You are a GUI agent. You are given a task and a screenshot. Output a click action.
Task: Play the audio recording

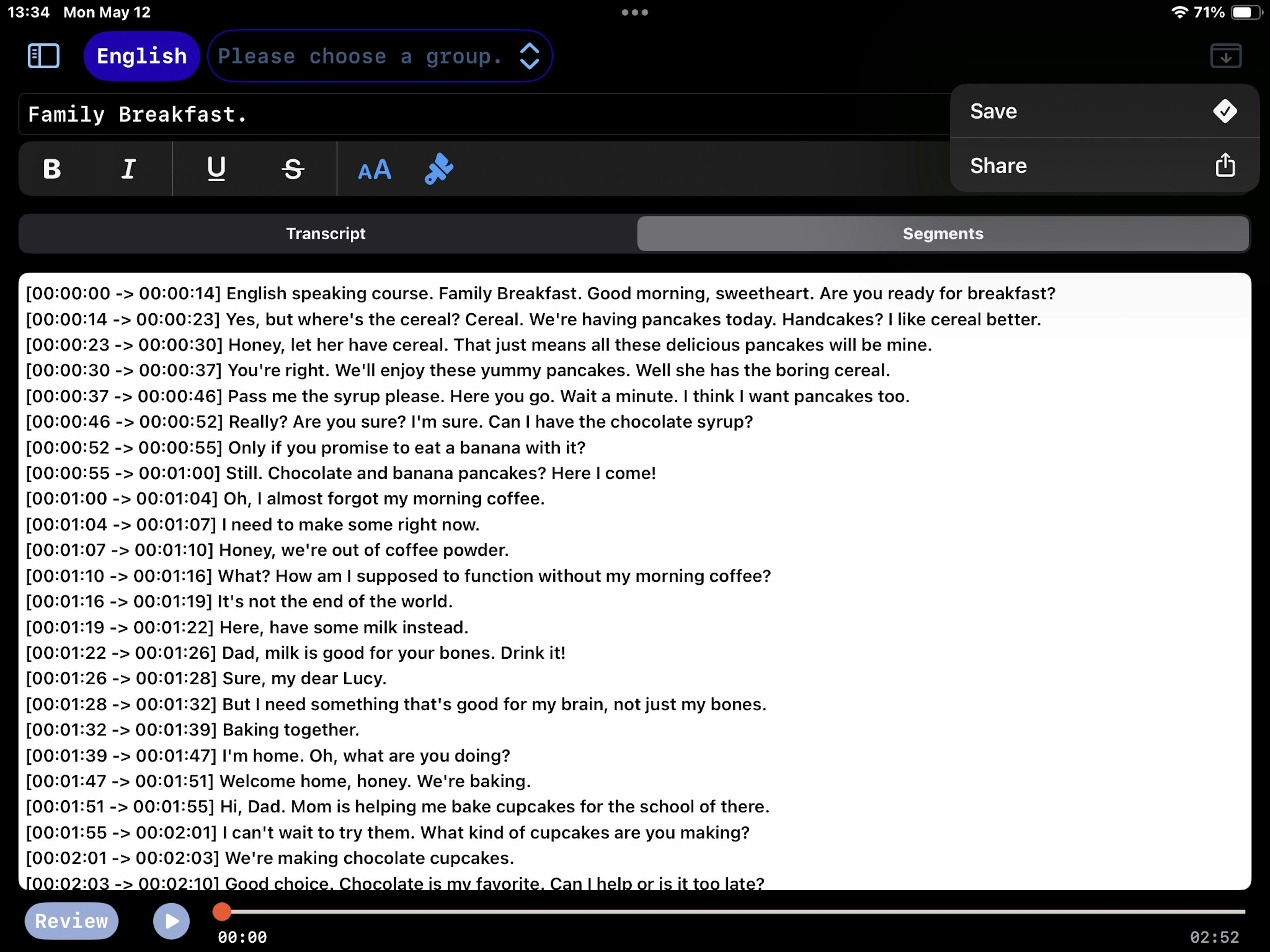(171, 921)
